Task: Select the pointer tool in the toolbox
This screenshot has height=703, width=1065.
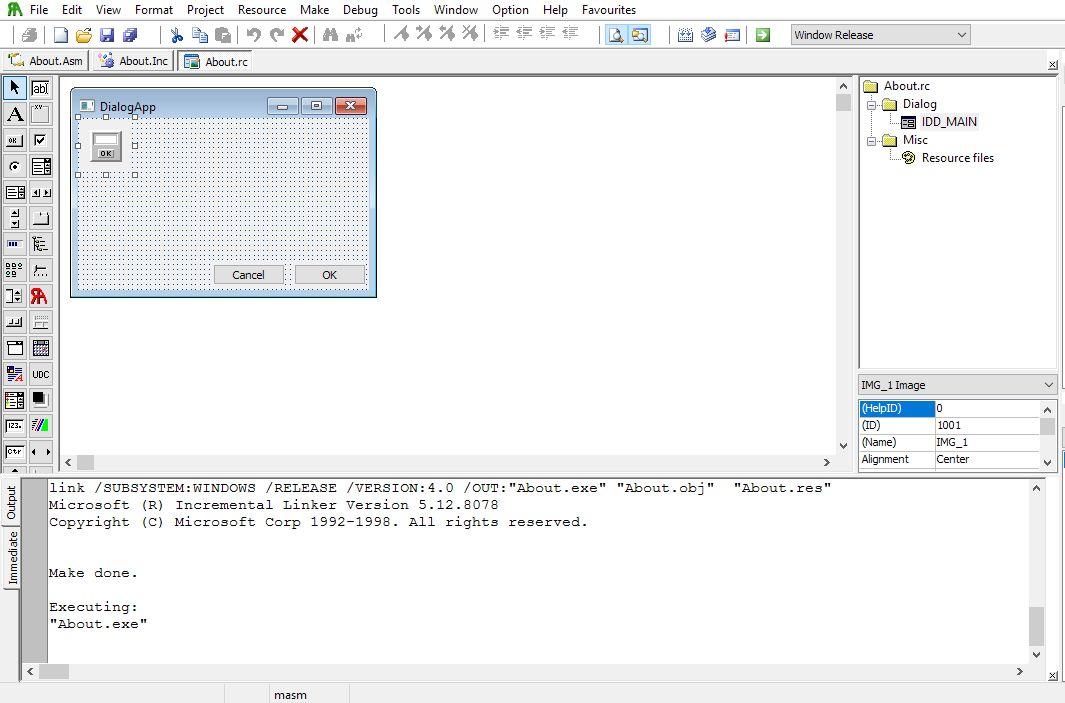Action: [x=15, y=88]
